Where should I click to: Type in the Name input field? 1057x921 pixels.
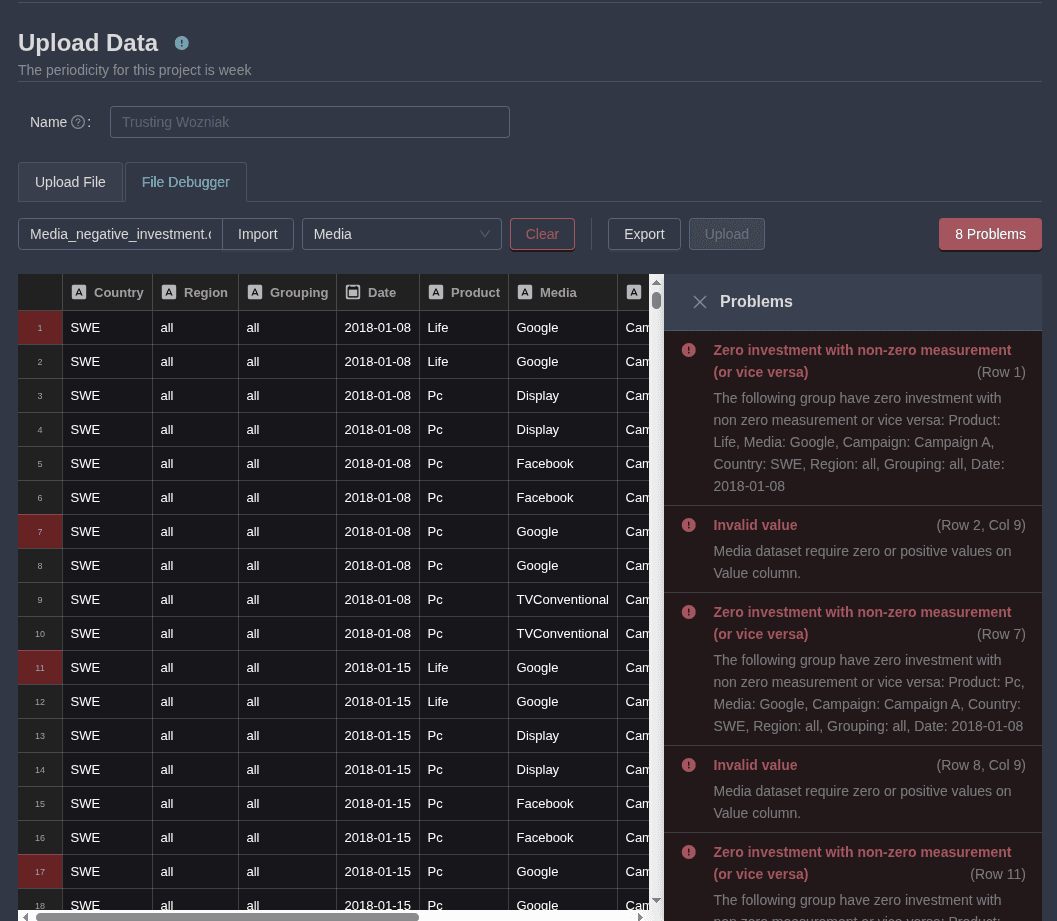click(x=309, y=122)
